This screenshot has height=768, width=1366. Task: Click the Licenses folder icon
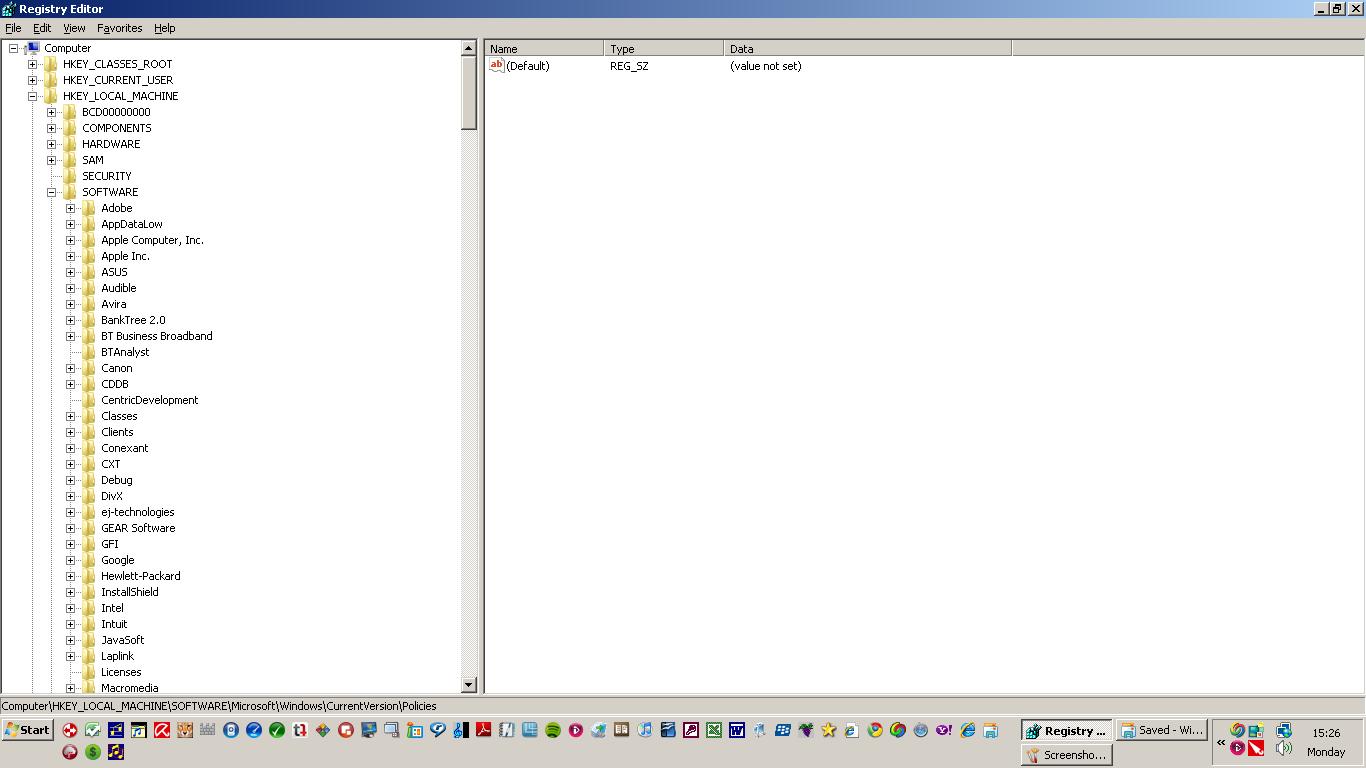pyautogui.click(x=88, y=672)
